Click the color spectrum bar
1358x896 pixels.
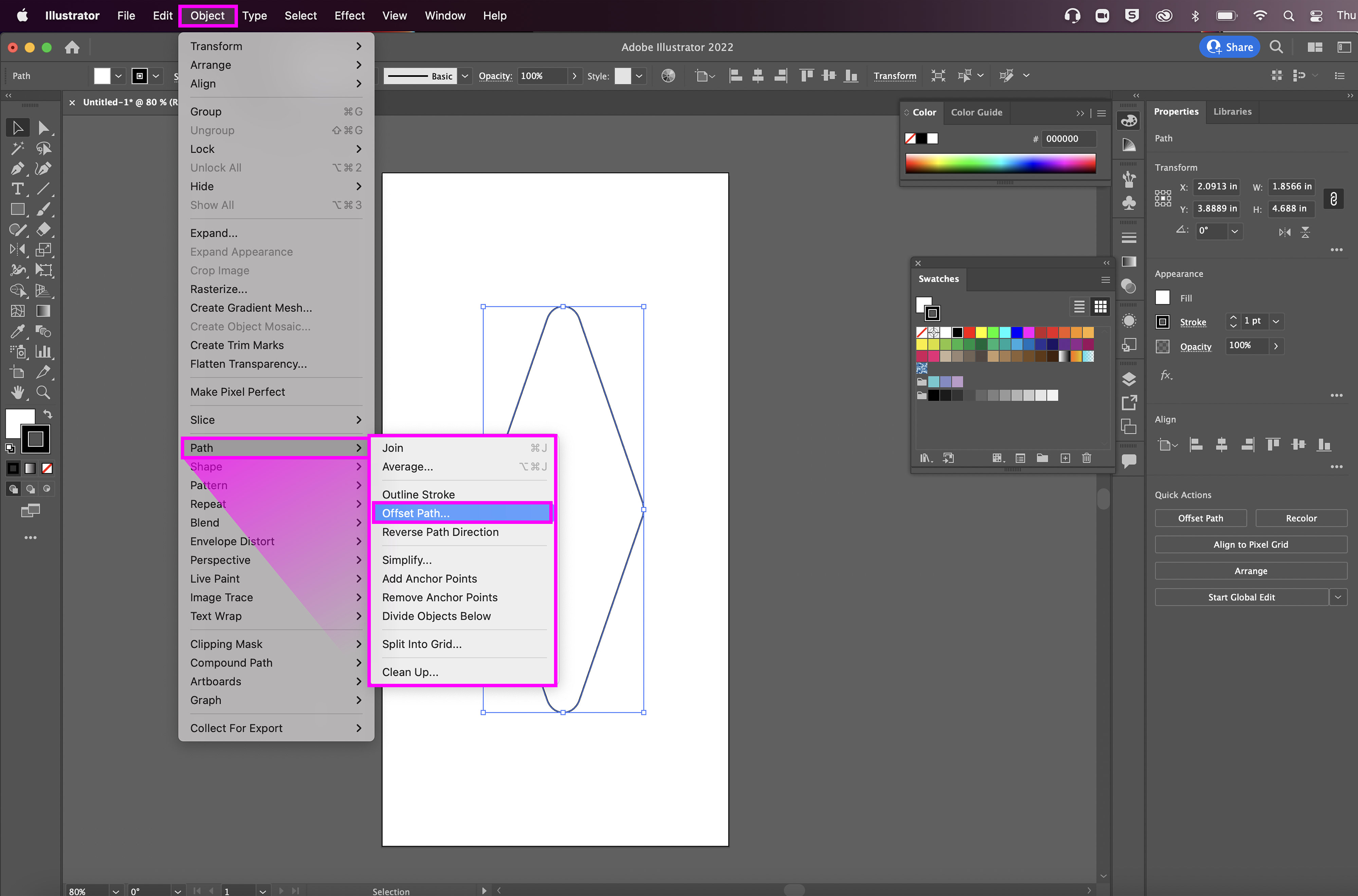click(x=1000, y=163)
